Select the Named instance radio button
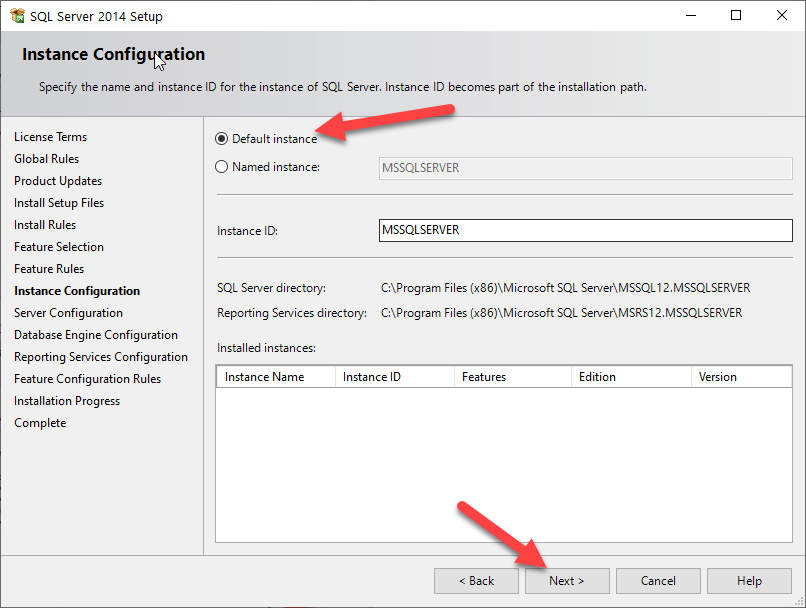Screen dimensions: 806x608 pyautogui.click(x=222, y=167)
